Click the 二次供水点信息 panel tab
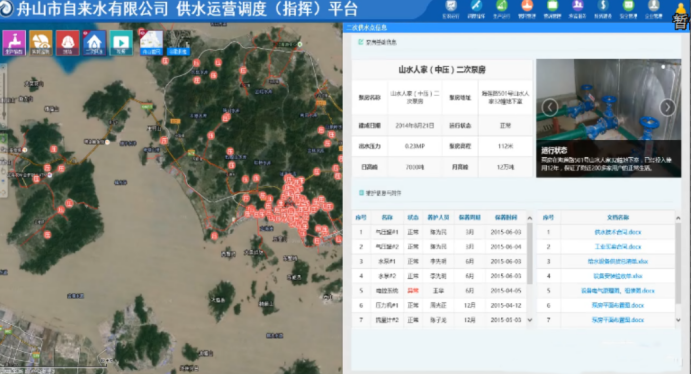This screenshot has height=374, width=692. pos(367,27)
